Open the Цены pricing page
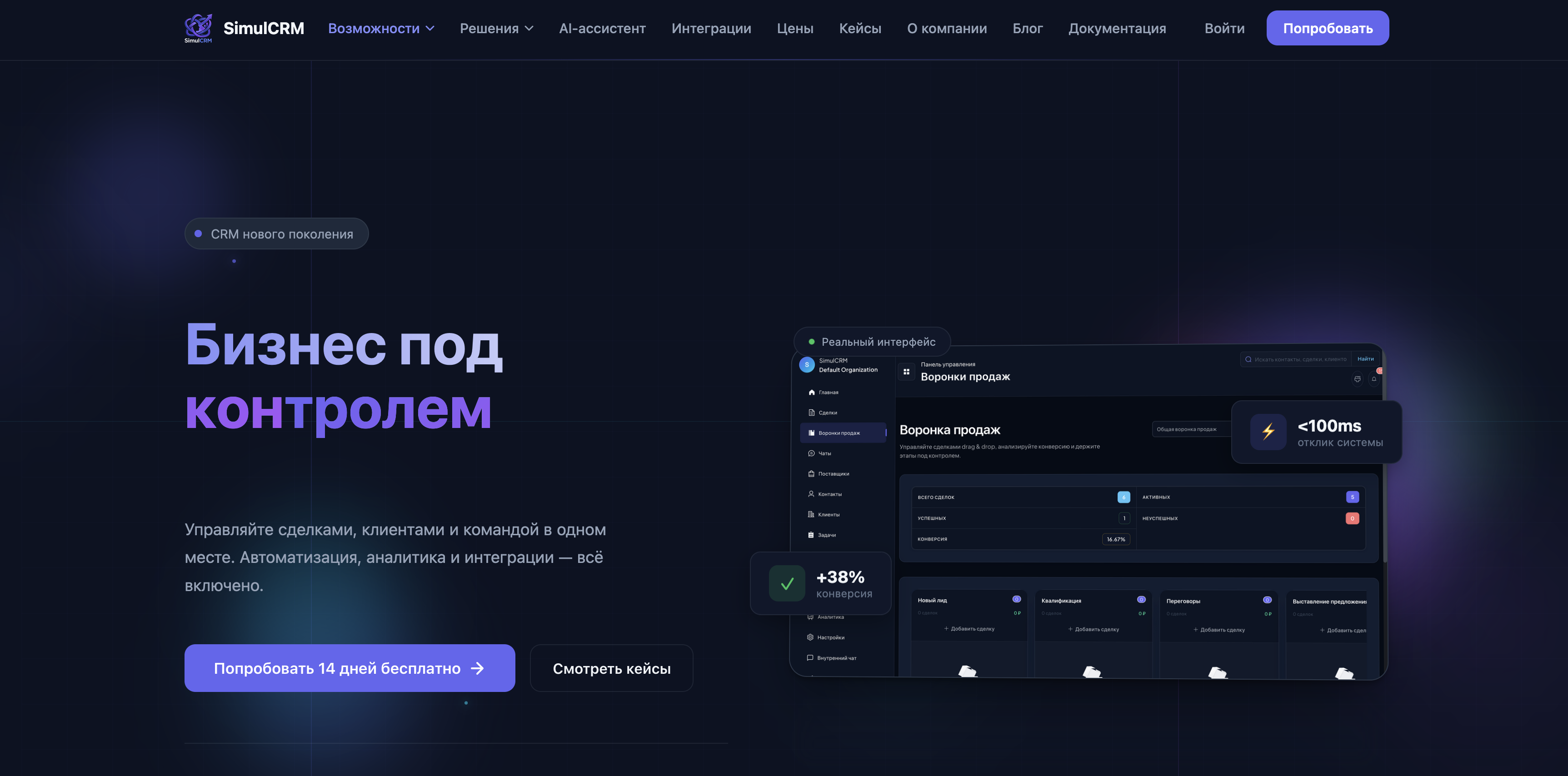Viewport: 1568px width, 776px height. 795,28
